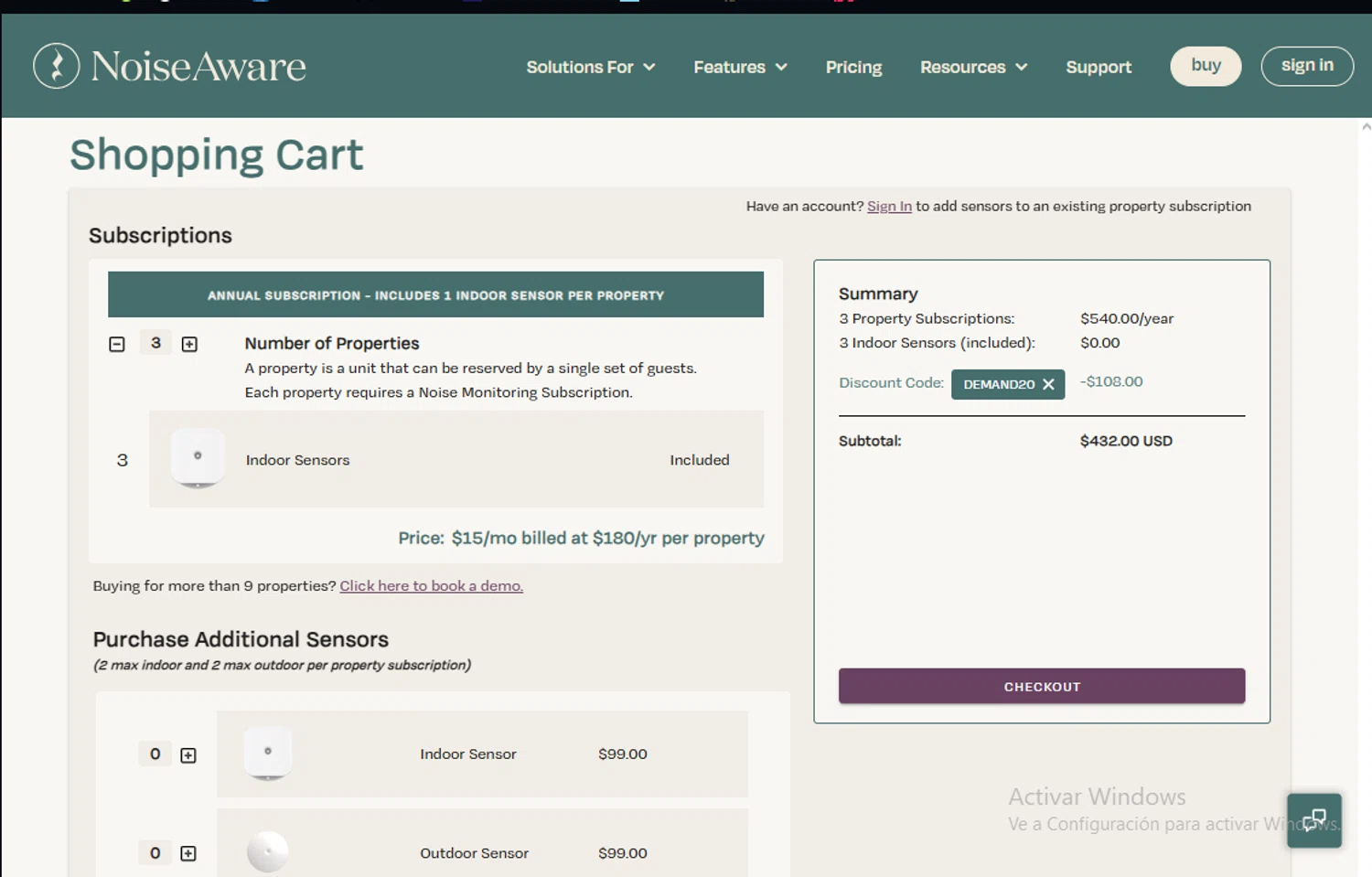The height and width of the screenshot is (877, 1372).
Task: Click the properties quantity field showing 3
Action: [x=155, y=343]
